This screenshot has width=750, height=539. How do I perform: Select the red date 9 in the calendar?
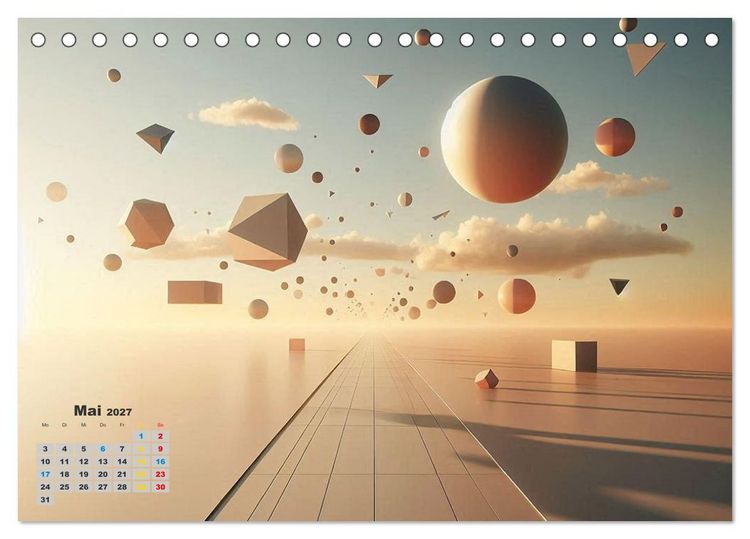pyautogui.click(x=160, y=449)
